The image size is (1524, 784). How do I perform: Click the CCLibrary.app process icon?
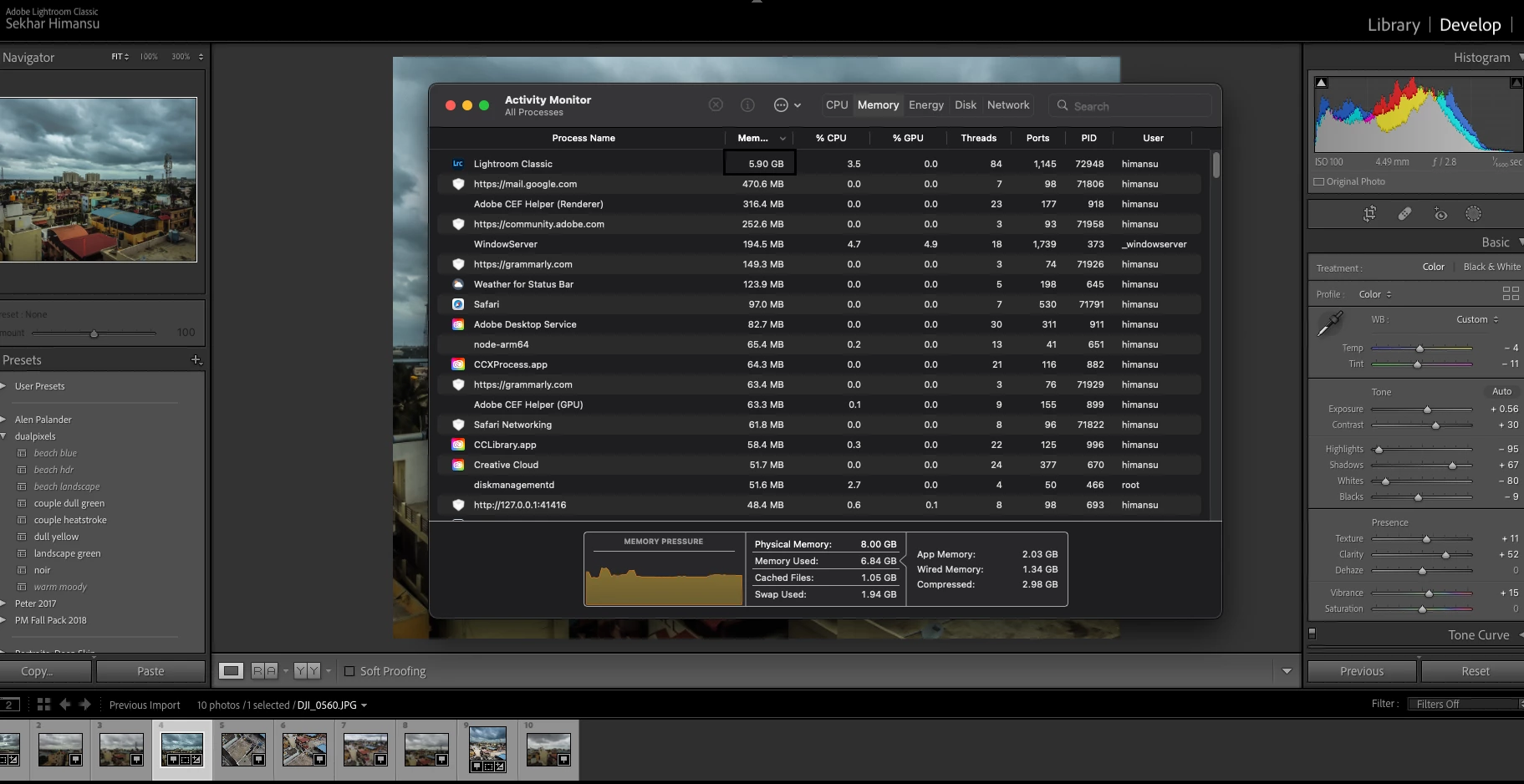point(458,445)
